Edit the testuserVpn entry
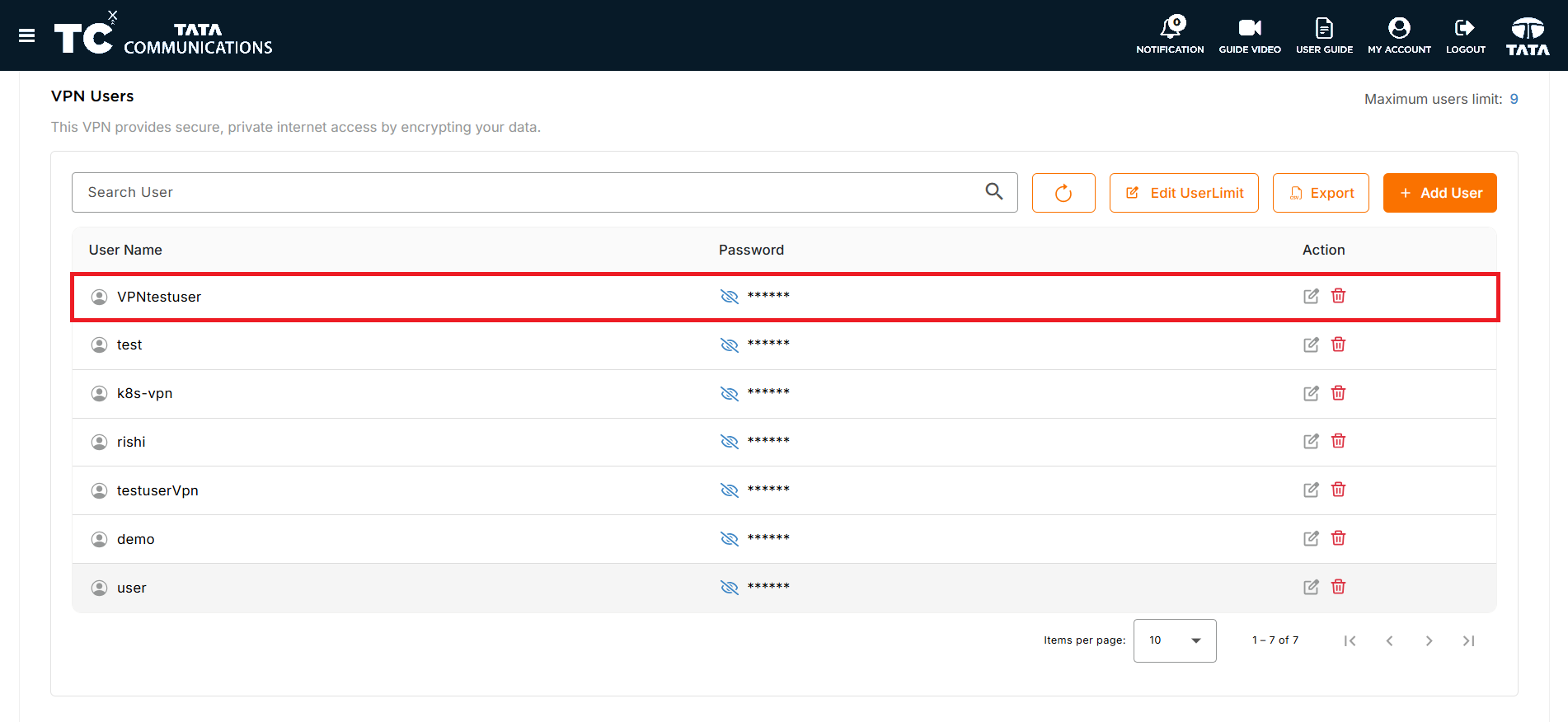 point(1311,490)
